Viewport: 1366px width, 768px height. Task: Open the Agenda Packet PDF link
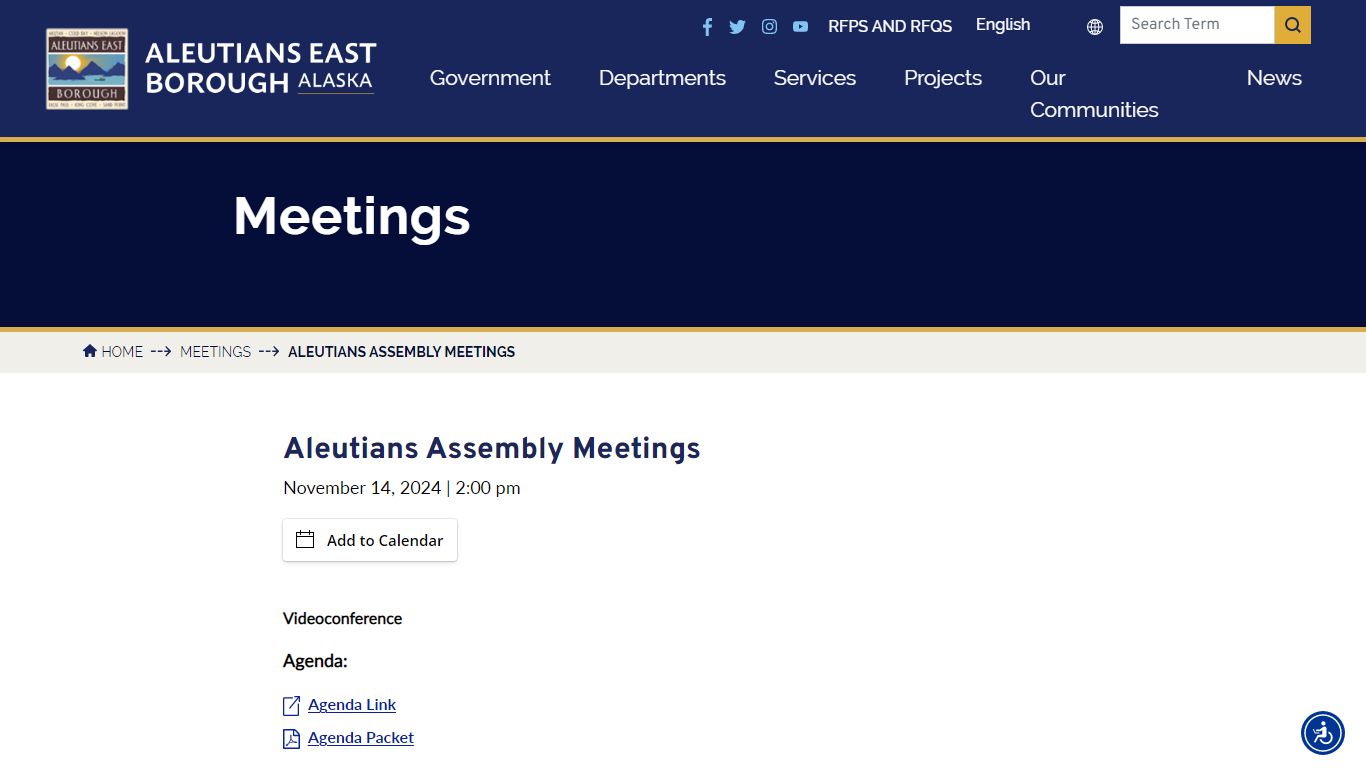coord(361,738)
